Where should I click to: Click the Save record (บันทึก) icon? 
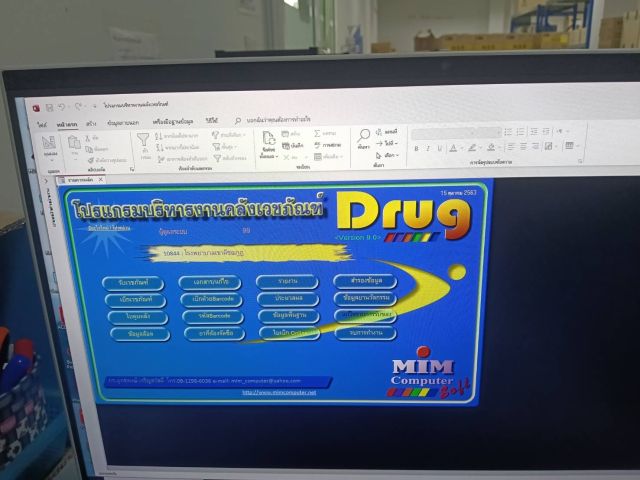286,146
